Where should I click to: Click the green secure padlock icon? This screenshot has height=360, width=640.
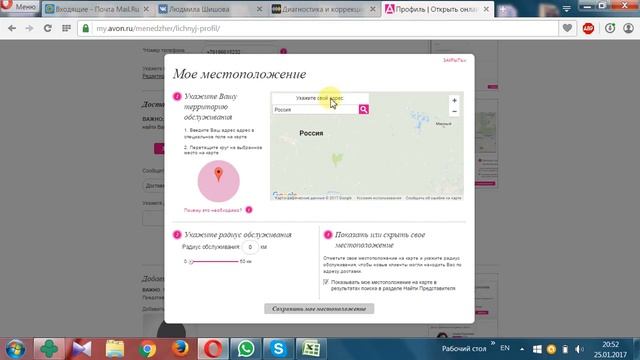pos(85,28)
